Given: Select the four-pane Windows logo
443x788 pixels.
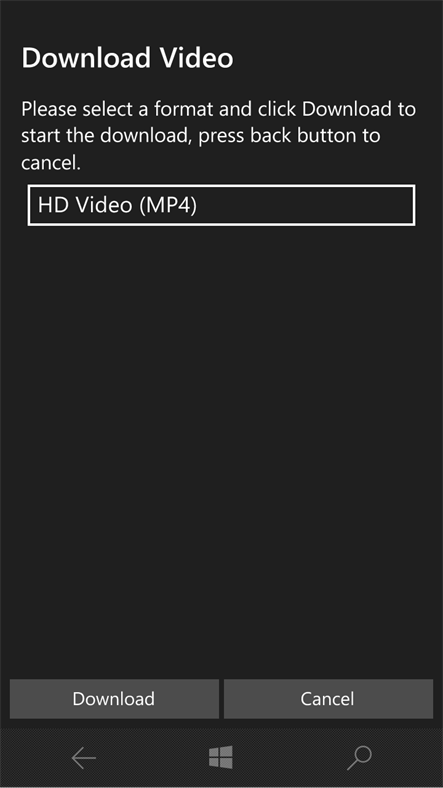Looking at the screenshot, I should pos(221,757).
